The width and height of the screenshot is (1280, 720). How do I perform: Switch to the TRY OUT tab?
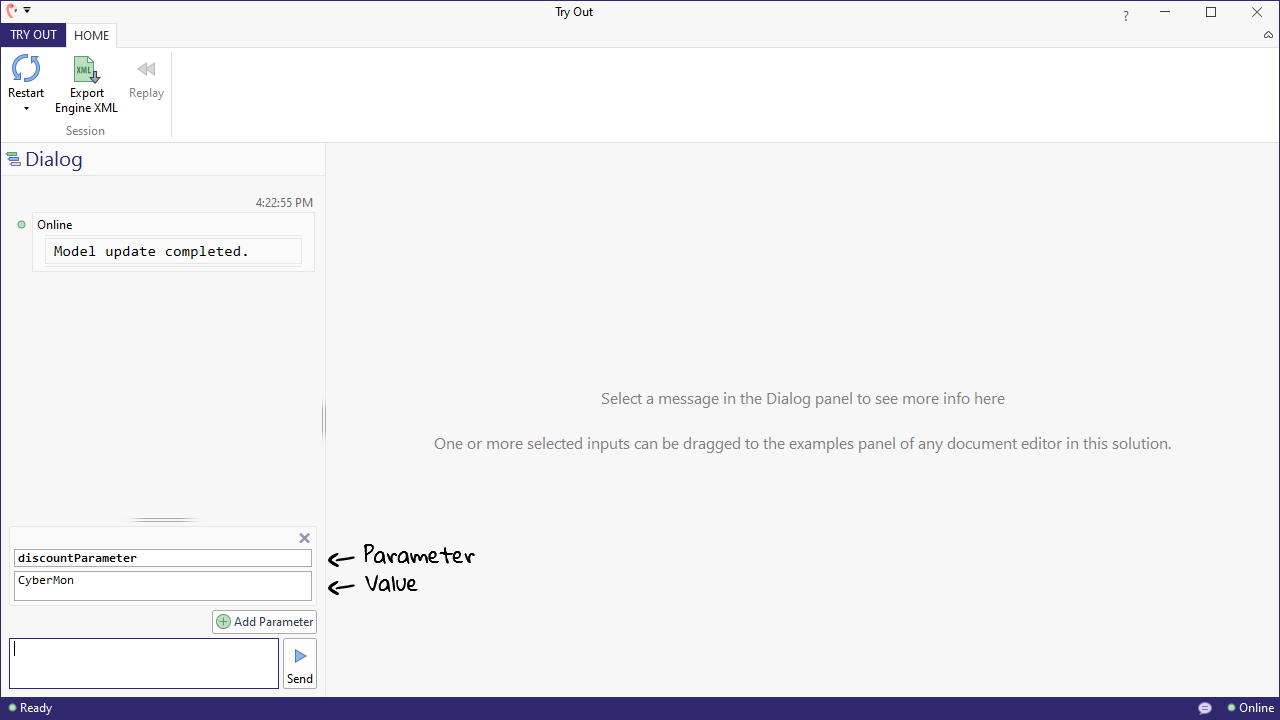point(34,35)
